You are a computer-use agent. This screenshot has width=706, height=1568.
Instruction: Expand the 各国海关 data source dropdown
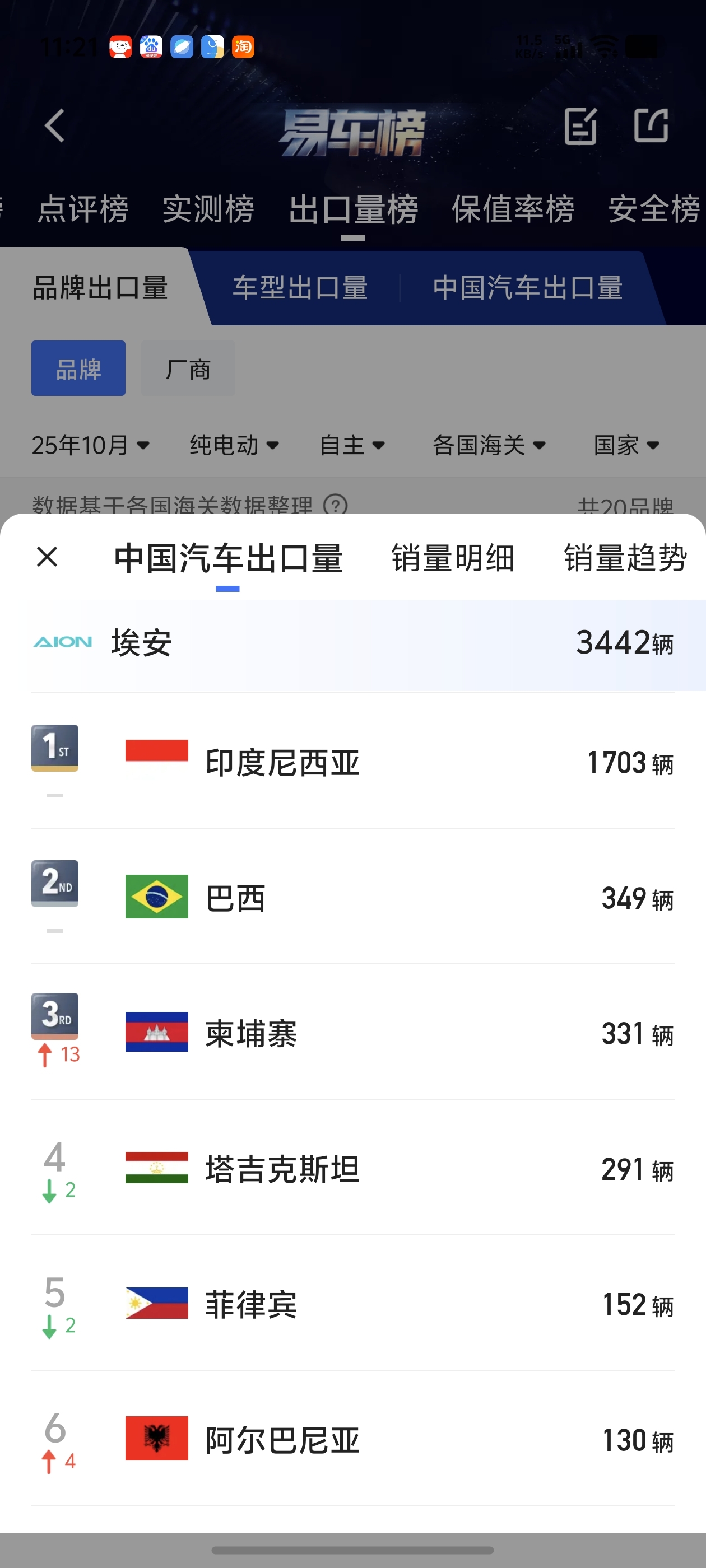(489, 445)
